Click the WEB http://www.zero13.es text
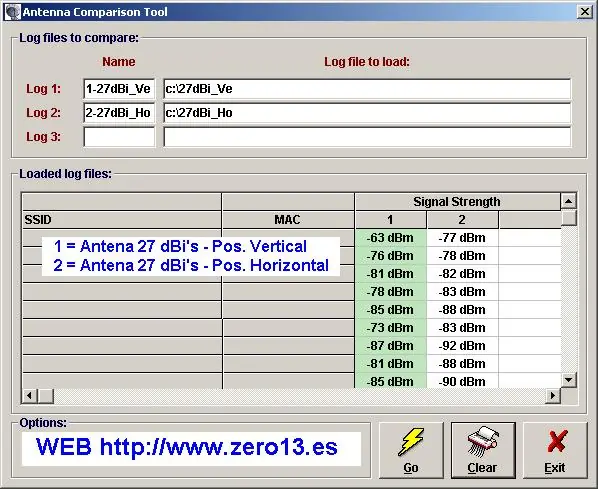The height and width of the screenshot is (489, 598). pyautogui.click(x=187, y=447)
